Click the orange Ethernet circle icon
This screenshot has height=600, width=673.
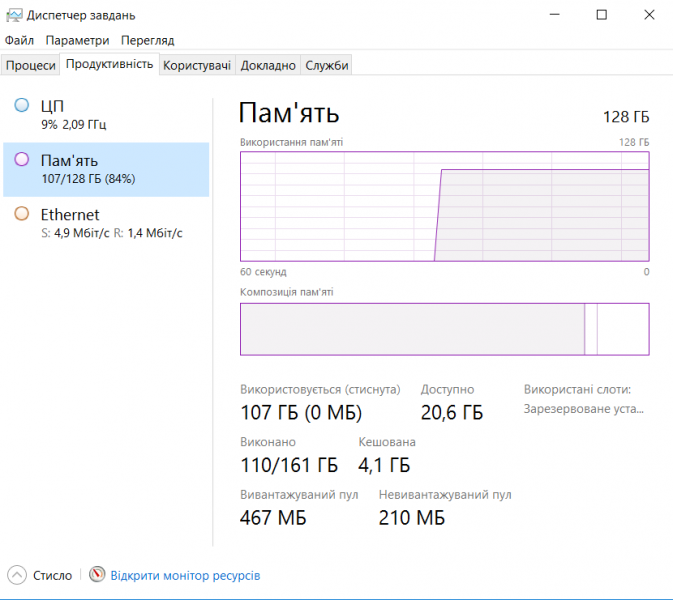tap(21, 214)
